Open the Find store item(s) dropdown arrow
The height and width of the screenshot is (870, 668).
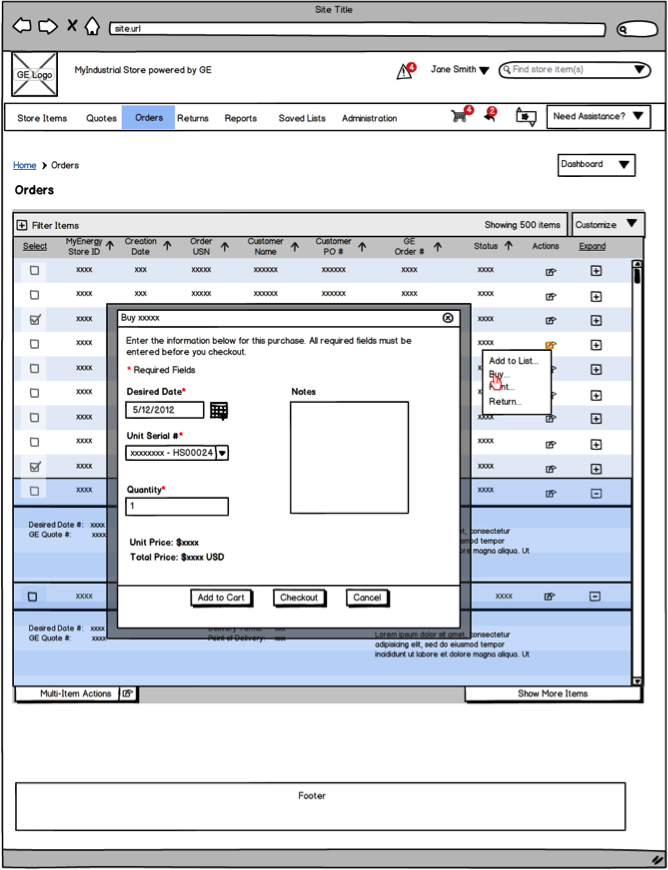coord(639,70)
